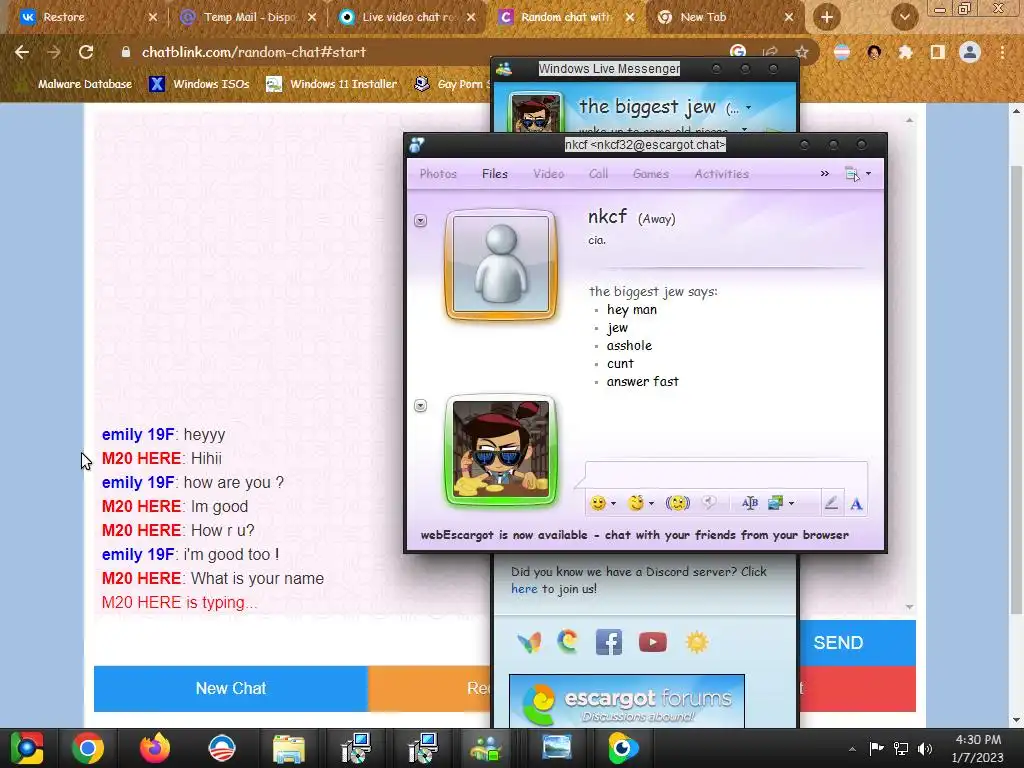Click your own avatar picture in chat
Screen dimensions: 1024x768
tap(501, 451)
